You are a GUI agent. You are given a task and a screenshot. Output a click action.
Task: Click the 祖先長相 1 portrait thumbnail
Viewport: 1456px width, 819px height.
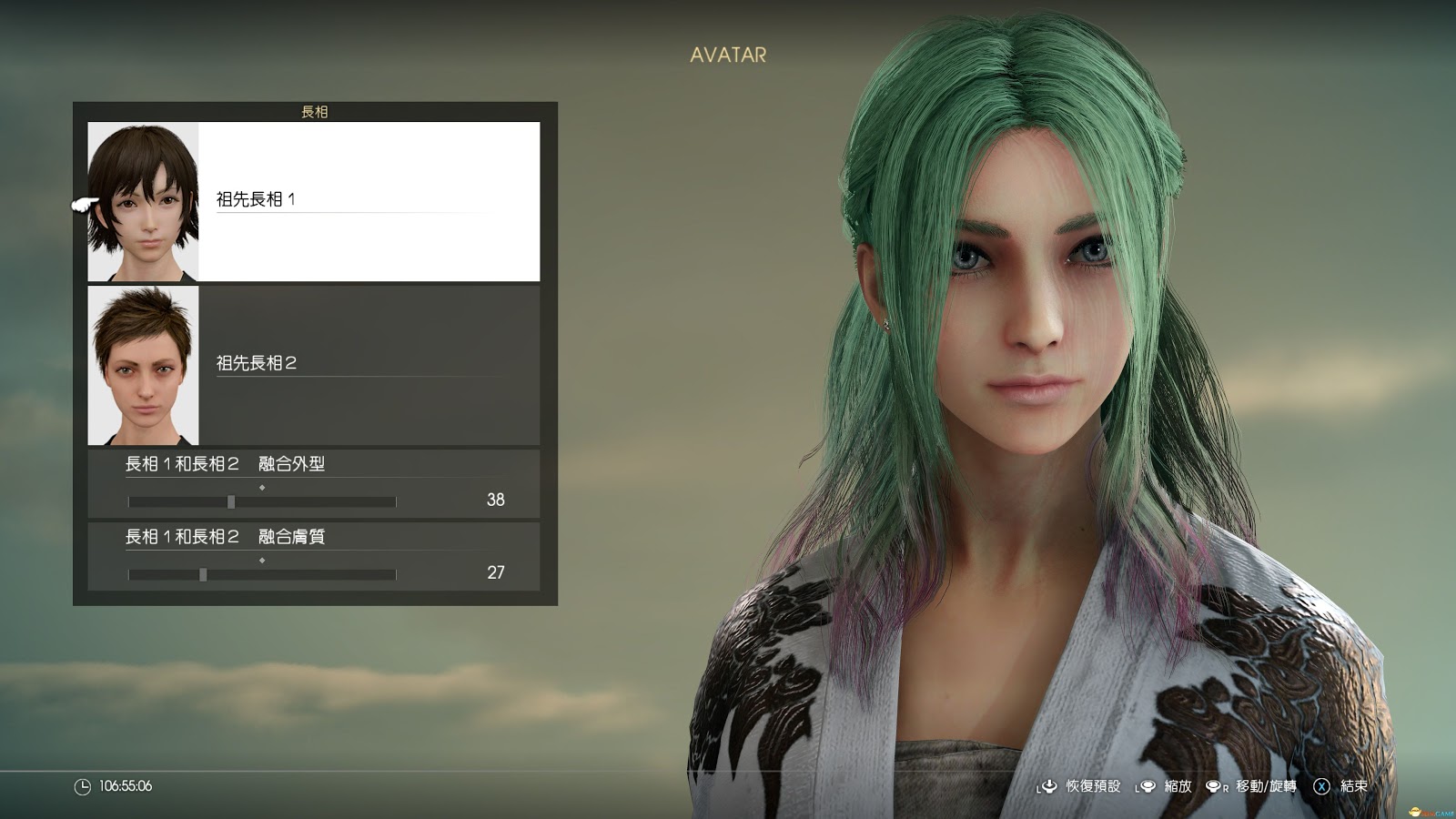click(143, 201)
